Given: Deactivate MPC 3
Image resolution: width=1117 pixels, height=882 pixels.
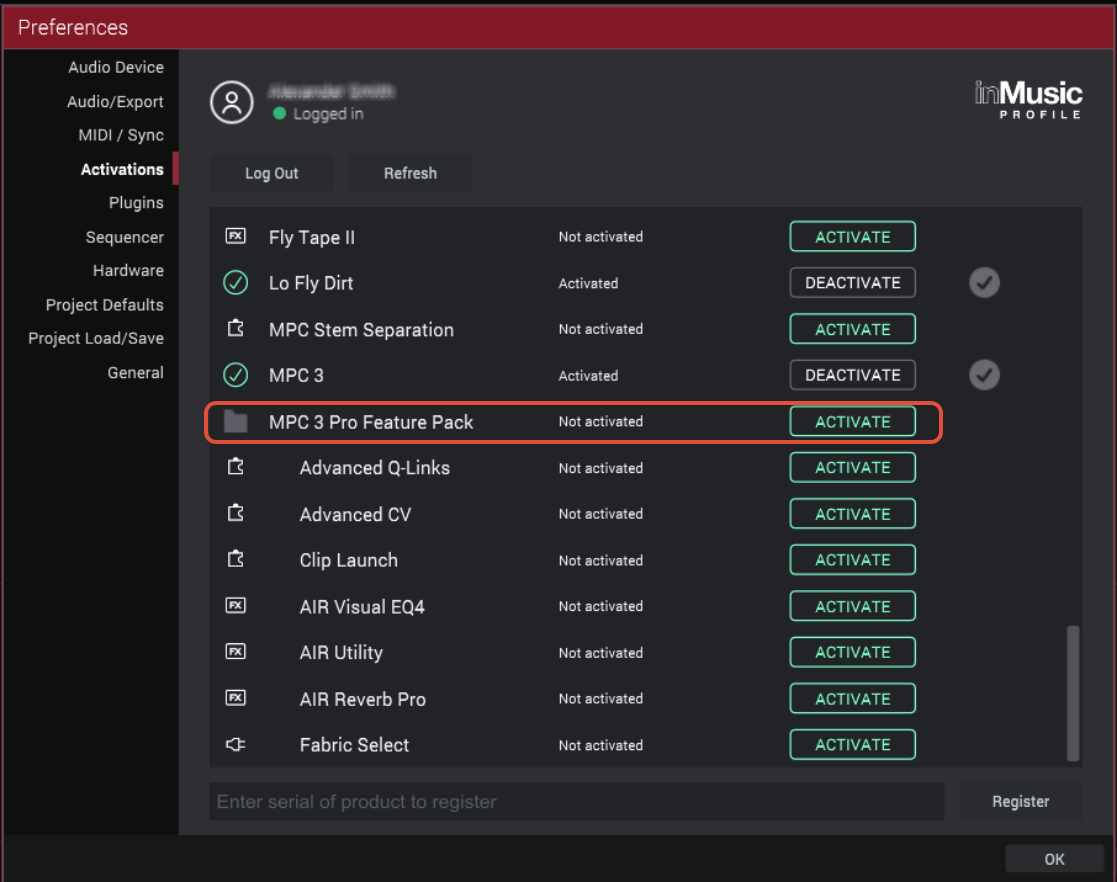Looking at the screenshot, I should click(x=853, y=375).
